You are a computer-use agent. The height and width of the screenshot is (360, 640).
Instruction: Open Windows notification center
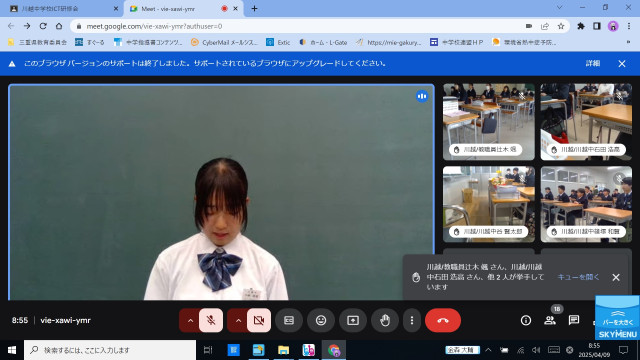[x=623, y=350]
